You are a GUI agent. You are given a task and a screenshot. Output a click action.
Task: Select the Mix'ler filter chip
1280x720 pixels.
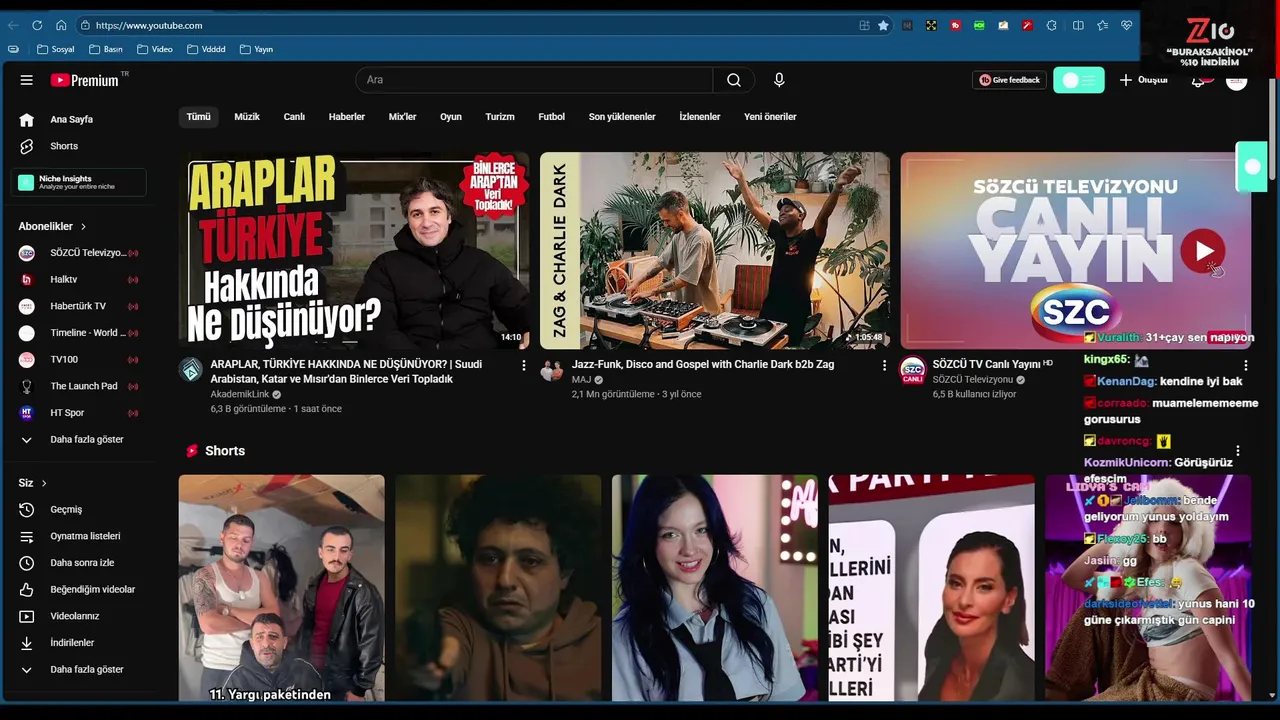coord(402,117)
